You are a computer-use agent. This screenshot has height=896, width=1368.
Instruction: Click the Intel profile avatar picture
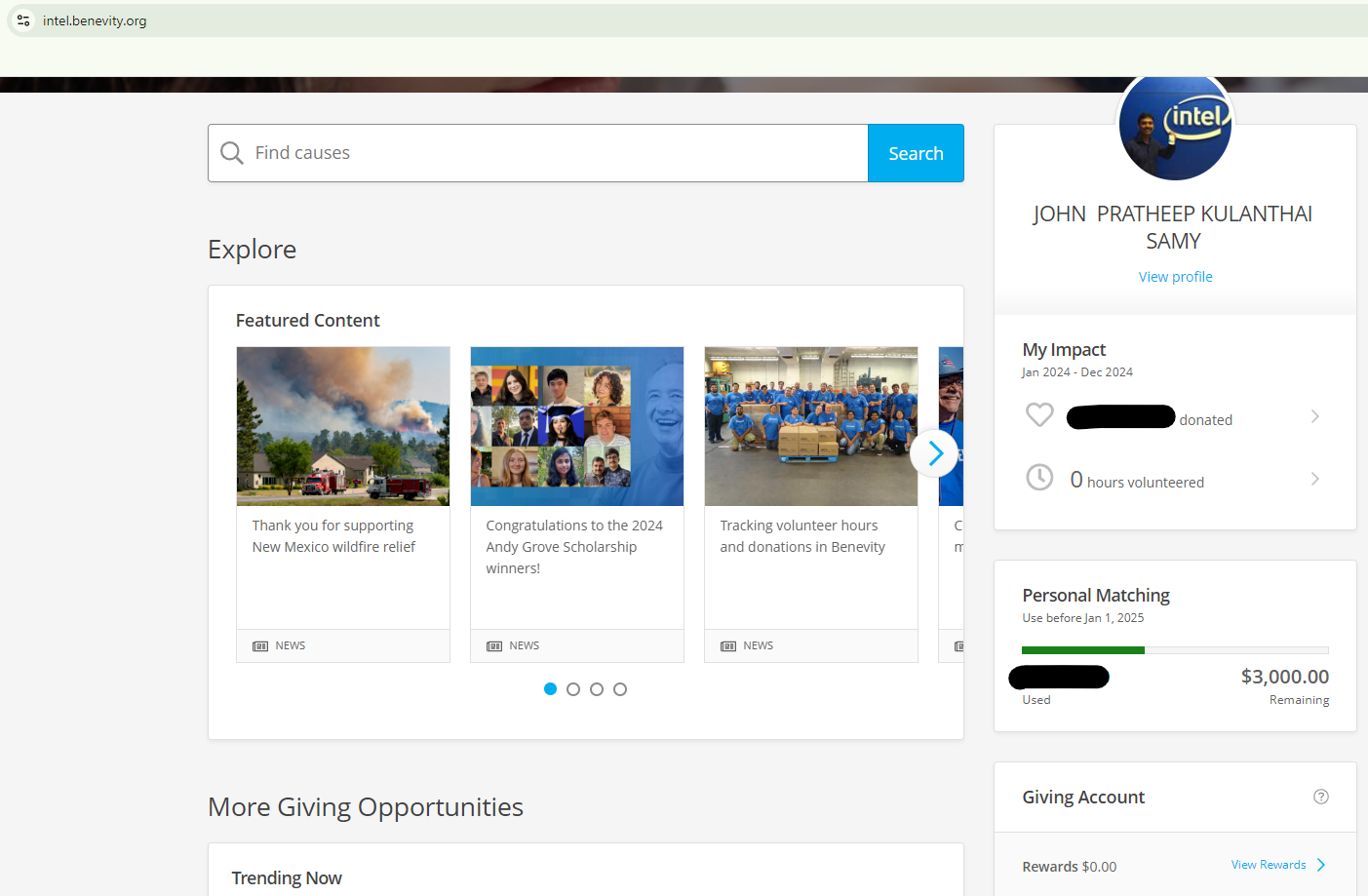tap(1175, 125)
